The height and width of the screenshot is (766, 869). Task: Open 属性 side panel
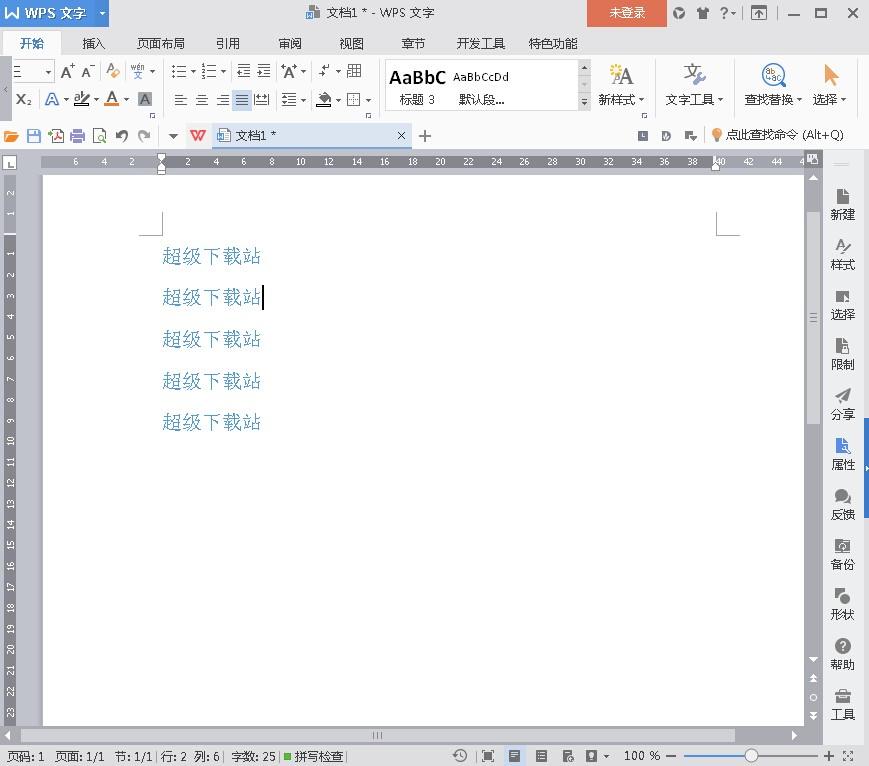[842, 454]
